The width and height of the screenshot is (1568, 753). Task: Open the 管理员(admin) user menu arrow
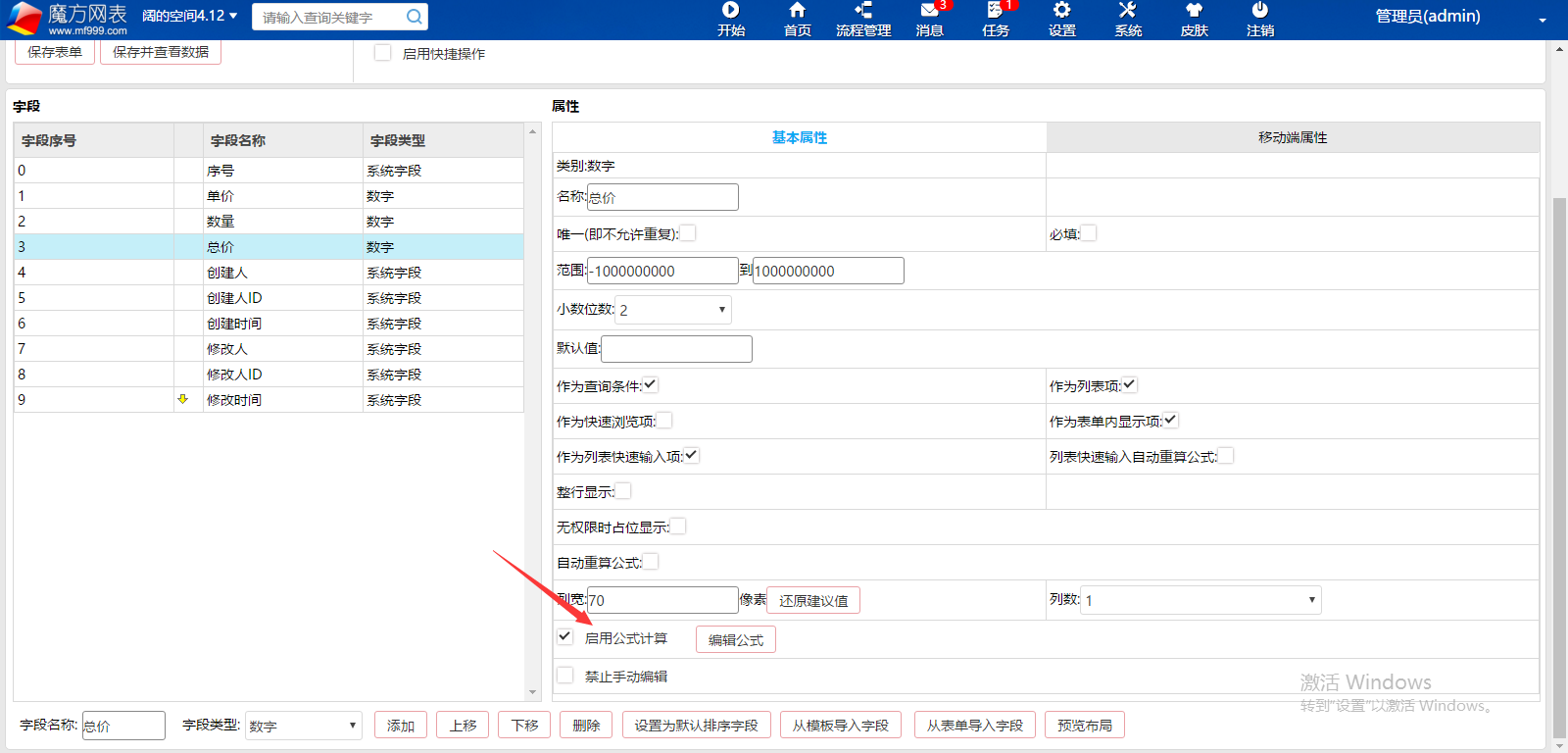pyautogui.click(x=1543, y=20)
